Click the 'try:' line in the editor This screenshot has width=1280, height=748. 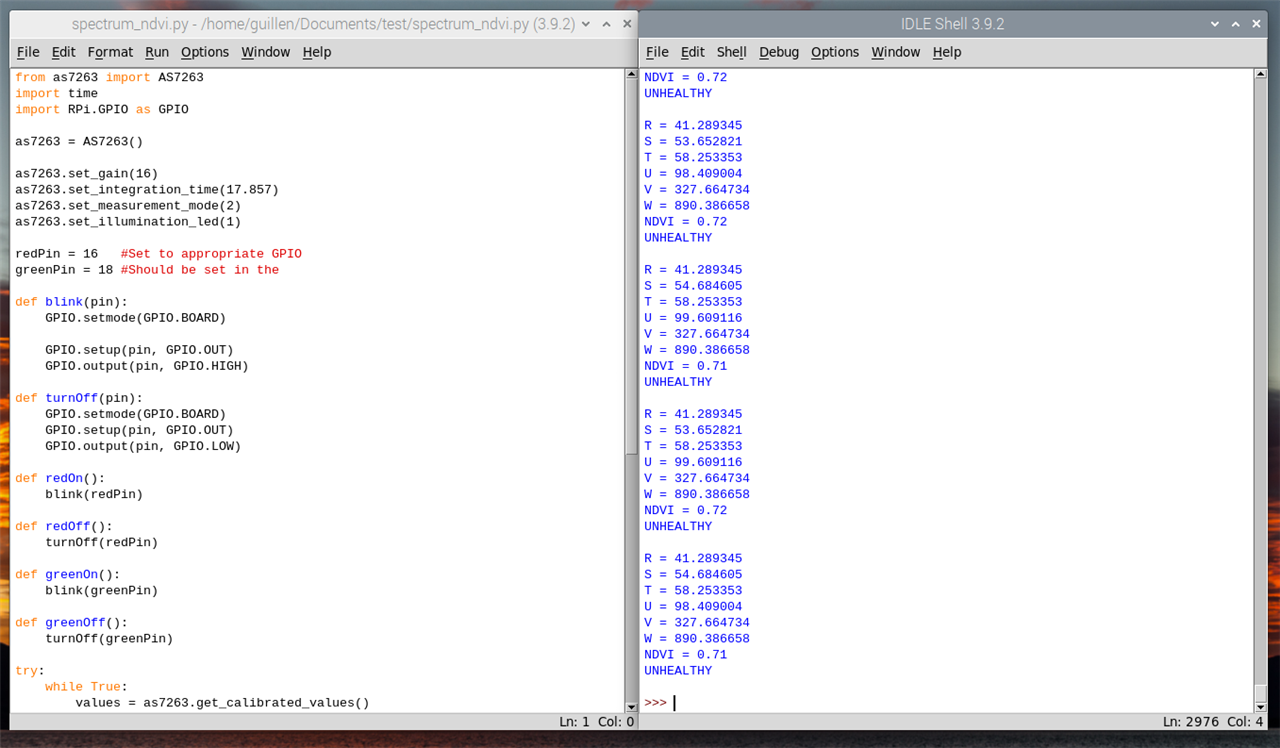click(x=30, y=670)
